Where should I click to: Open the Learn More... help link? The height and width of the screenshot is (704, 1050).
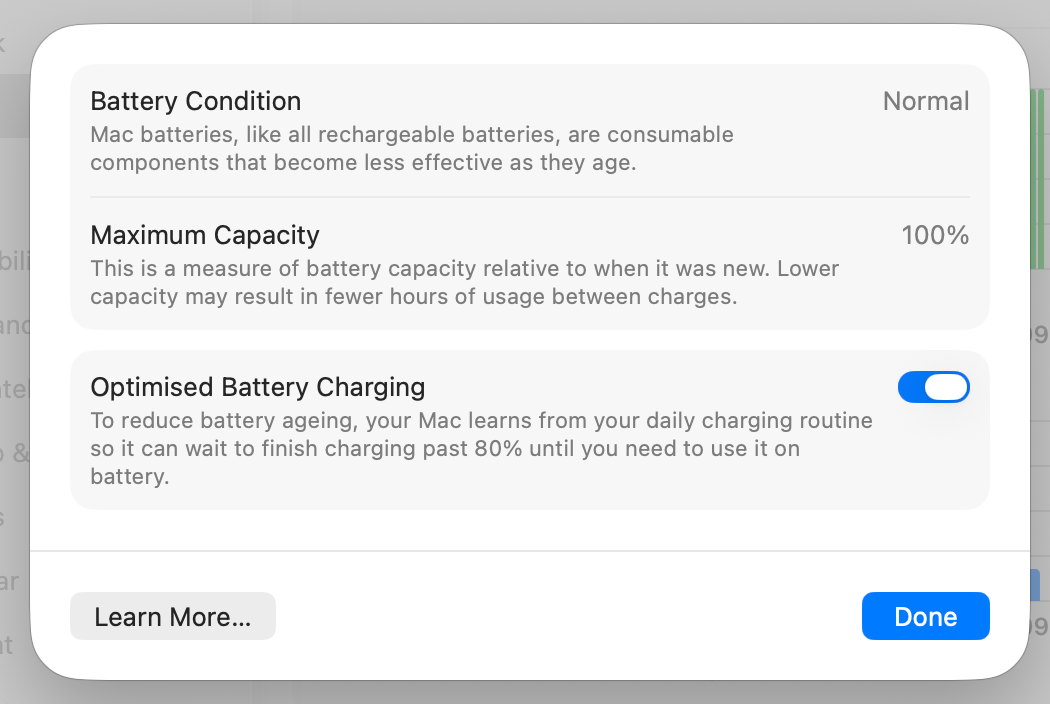172,616
